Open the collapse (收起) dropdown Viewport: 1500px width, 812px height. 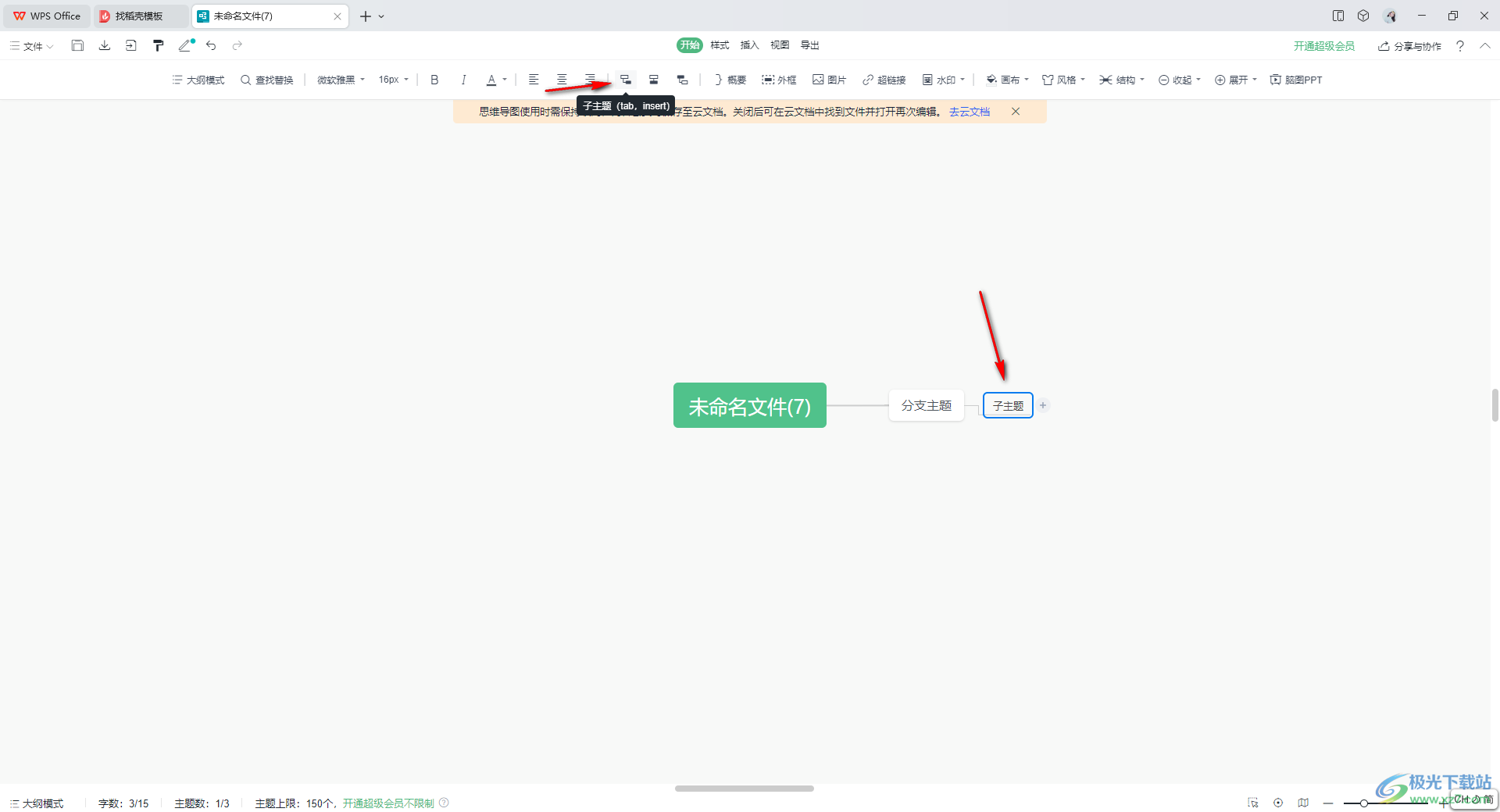coord(1179,80)
